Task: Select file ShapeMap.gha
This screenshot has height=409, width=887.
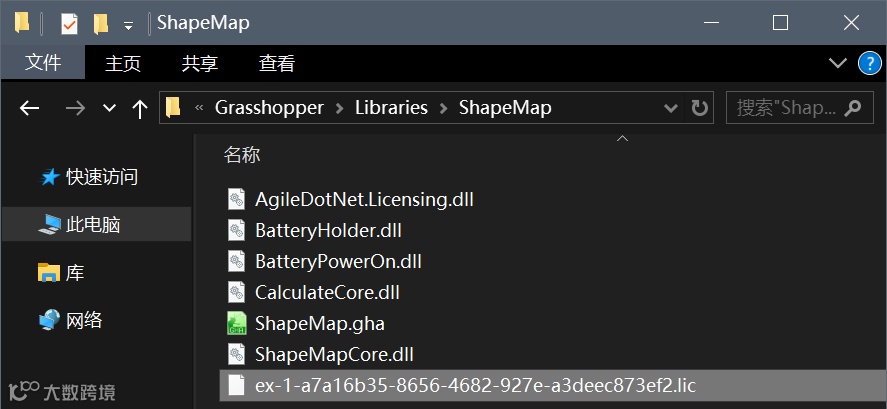Action: tap(320, 324)
